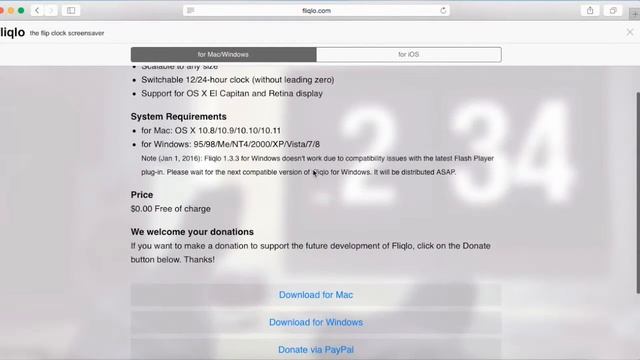The height and width of the screenshot is (360, 640).
Task: Click the Download for Mac link
Action: point(316,295)
